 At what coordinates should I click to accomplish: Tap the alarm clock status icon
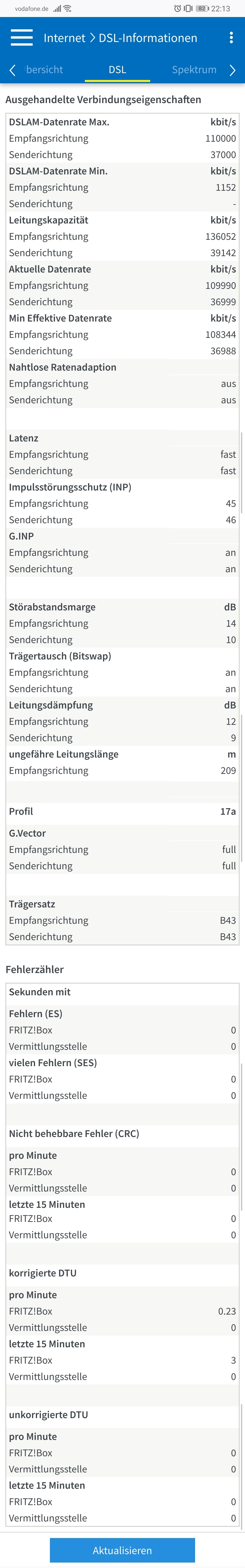(x=178, y=9)
